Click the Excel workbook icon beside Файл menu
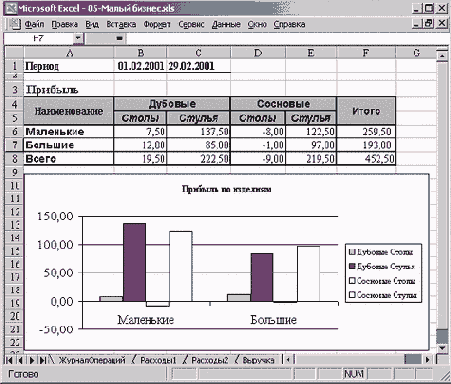 coord(14,24)
